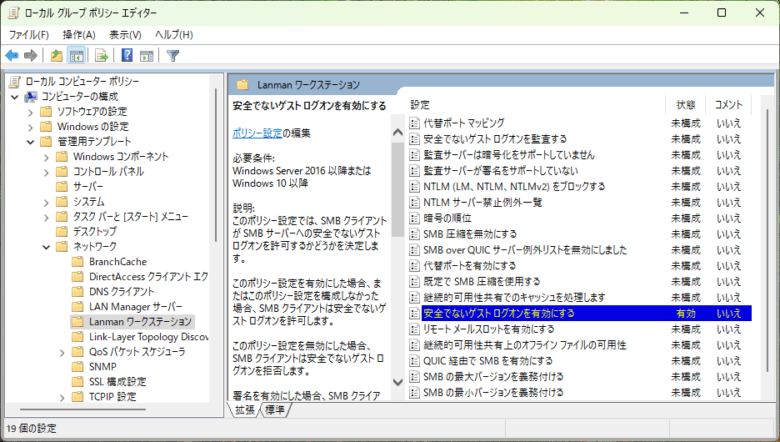Click the description pane scroll down arrow
780x442 pixels.
(x=397, y=382)
